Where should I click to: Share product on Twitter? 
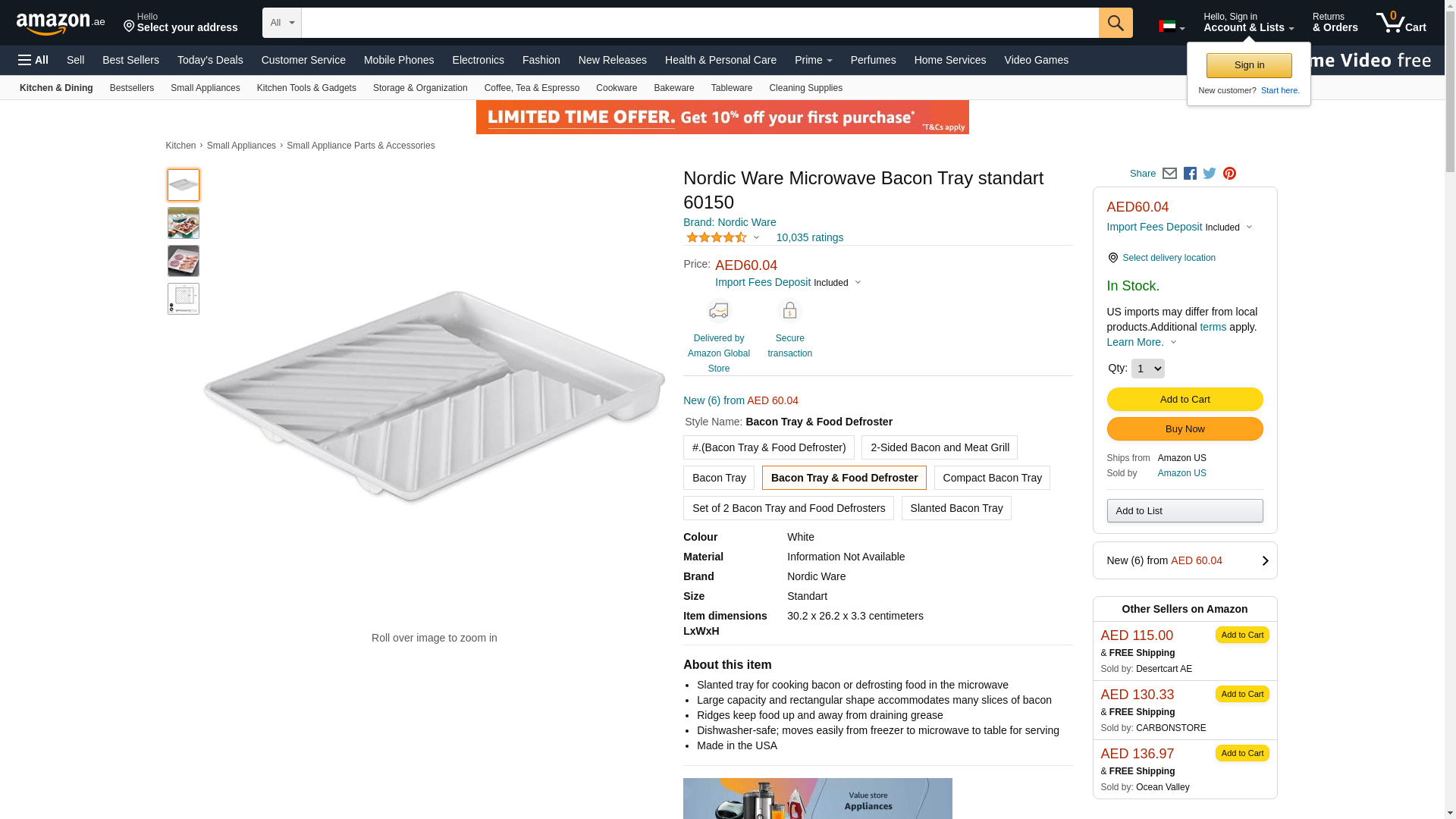[1210, 174]
